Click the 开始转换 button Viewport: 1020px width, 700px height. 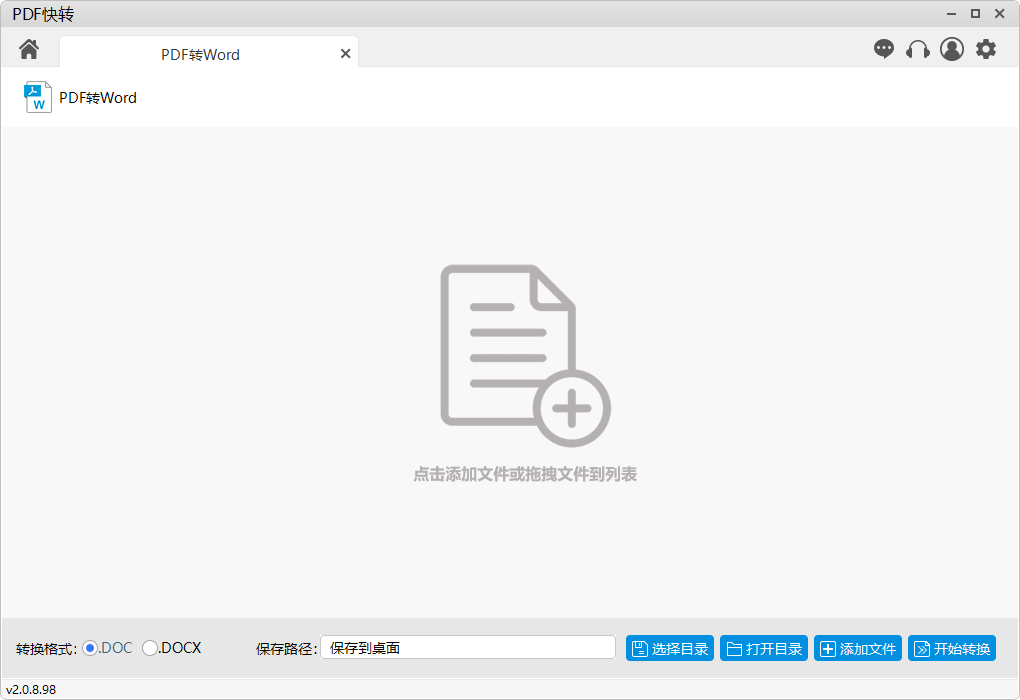pyautogui.click(x=952, y=649)
